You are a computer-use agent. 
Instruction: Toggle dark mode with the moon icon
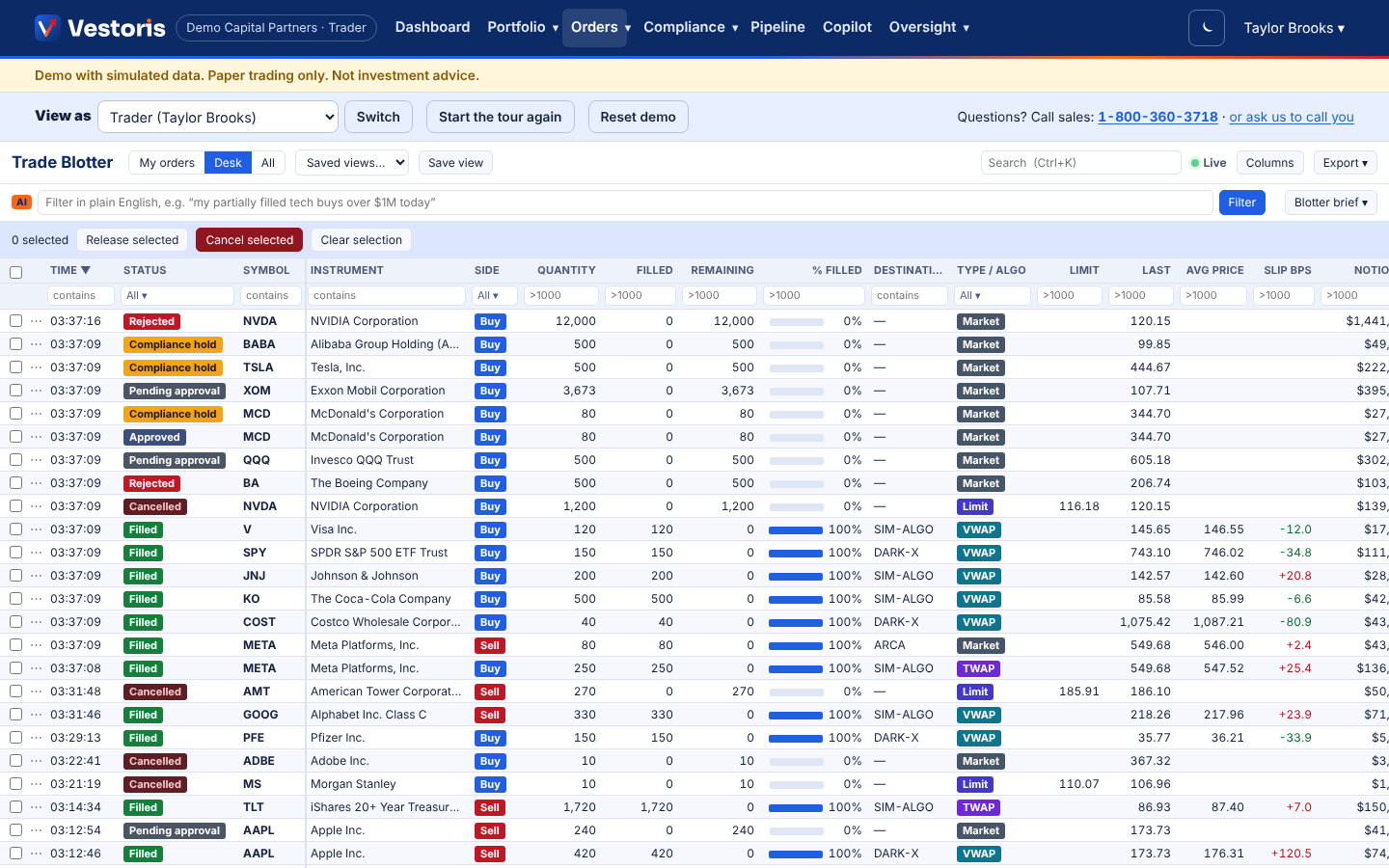[x=1207, y=28]
